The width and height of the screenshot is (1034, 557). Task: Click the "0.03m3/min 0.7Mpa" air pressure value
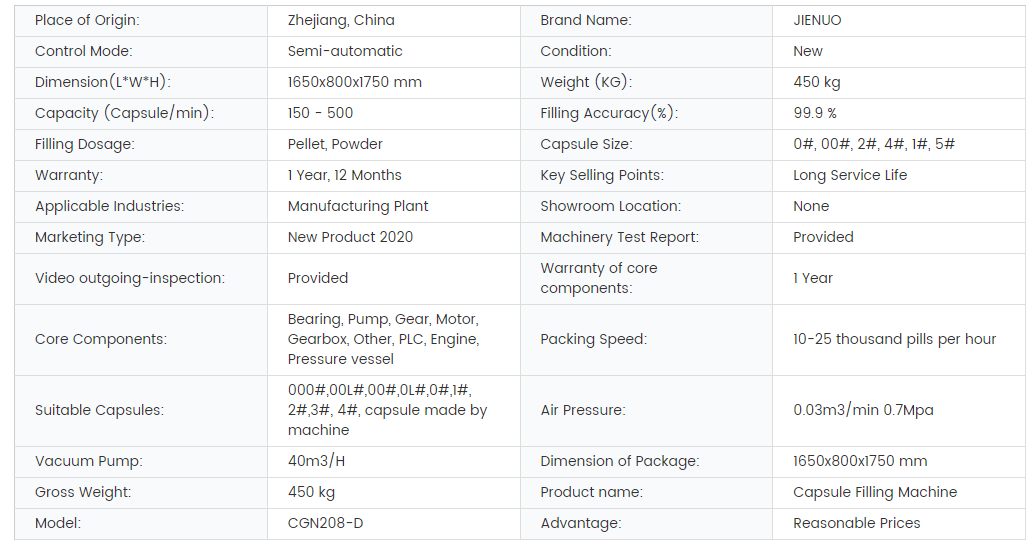coord(863,410)
